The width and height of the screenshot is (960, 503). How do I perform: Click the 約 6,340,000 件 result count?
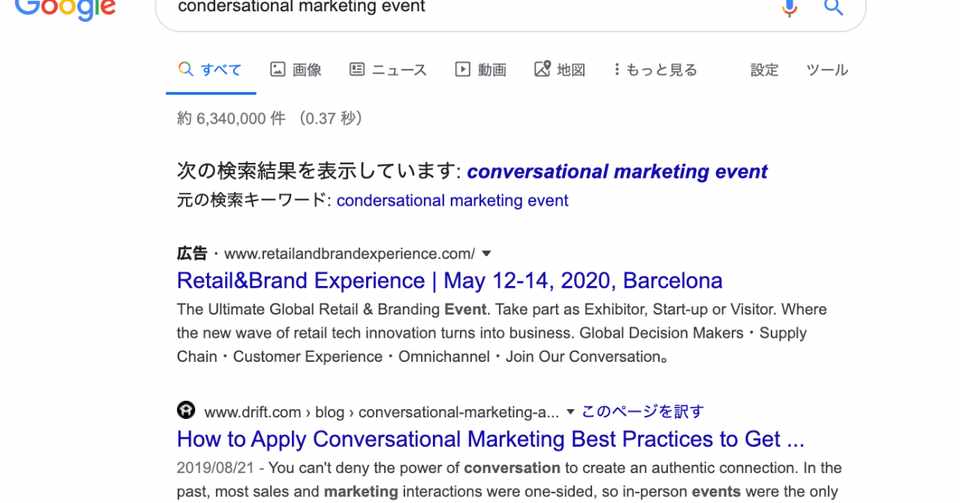click(231, 118)
